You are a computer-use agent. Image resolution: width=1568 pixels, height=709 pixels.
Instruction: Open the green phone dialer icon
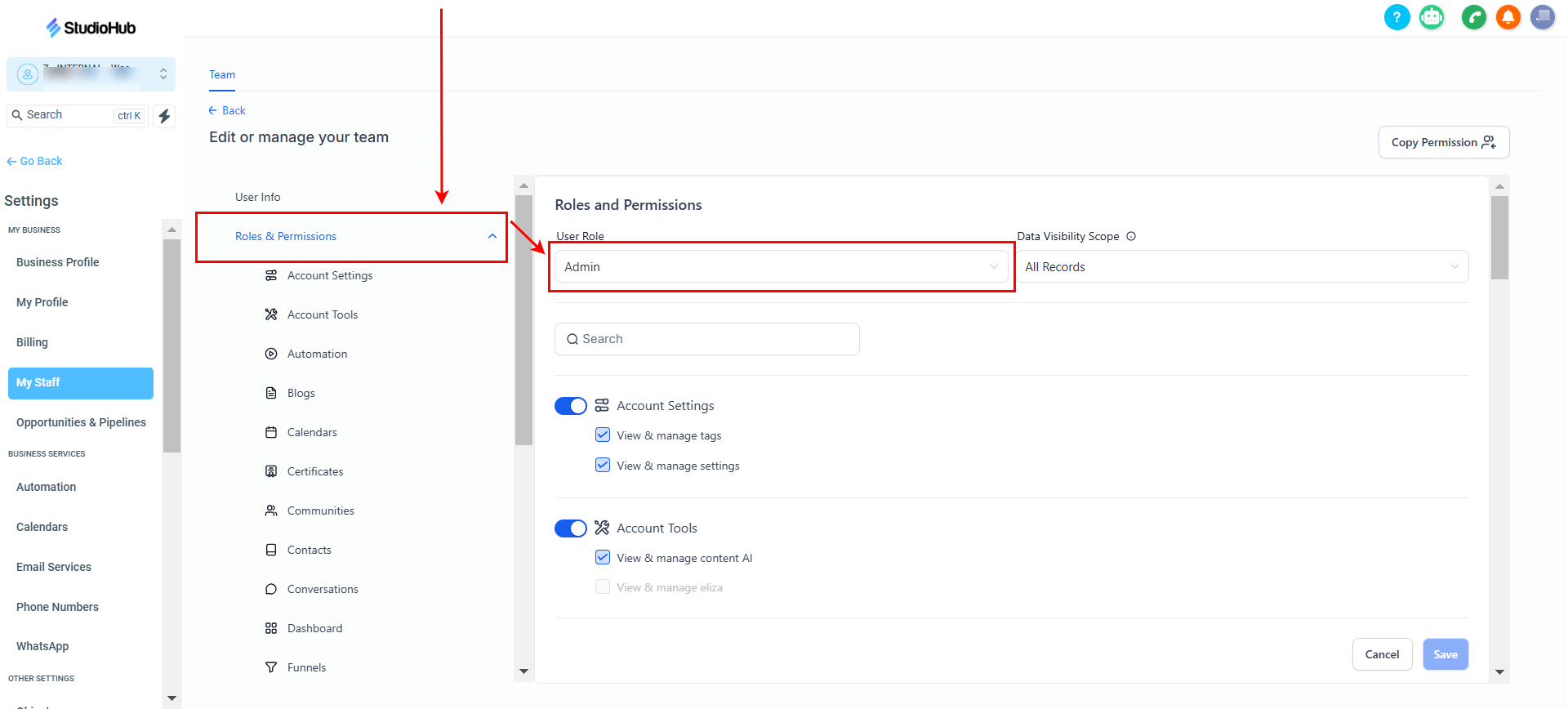[x=1474, y=17]
